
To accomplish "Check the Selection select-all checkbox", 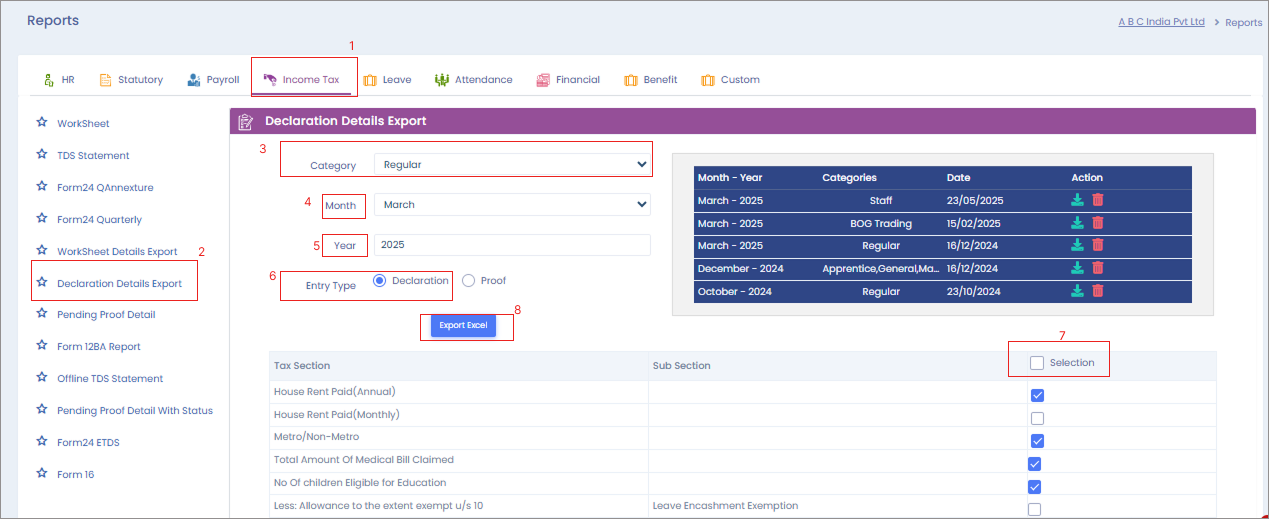I will coord(1037,363).
